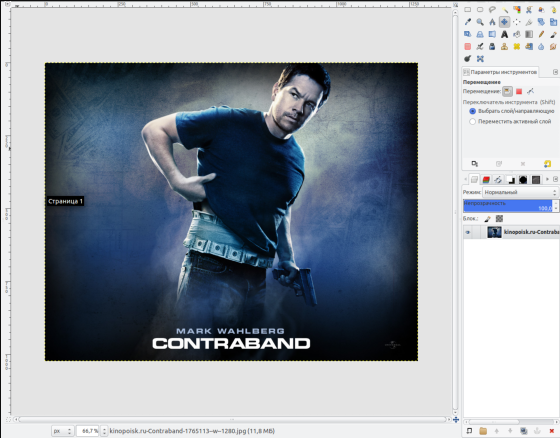Select the Cage Transform tool
560x438 pixels.
point(480,59)
